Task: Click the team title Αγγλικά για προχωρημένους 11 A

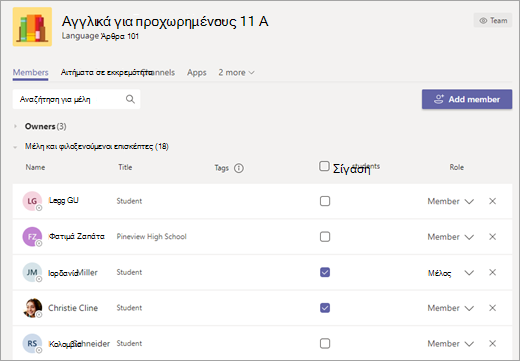Action: (165, 21)
